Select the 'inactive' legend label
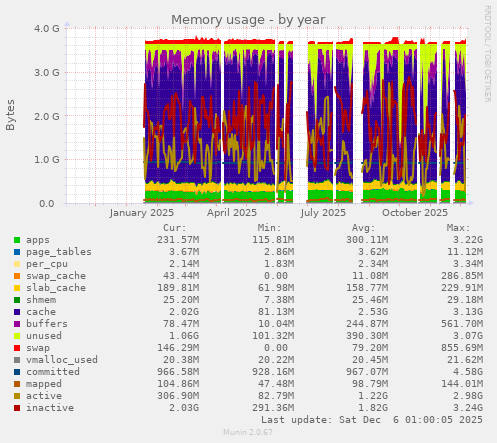Screen dimensions: 497x443 coord(50,408)
